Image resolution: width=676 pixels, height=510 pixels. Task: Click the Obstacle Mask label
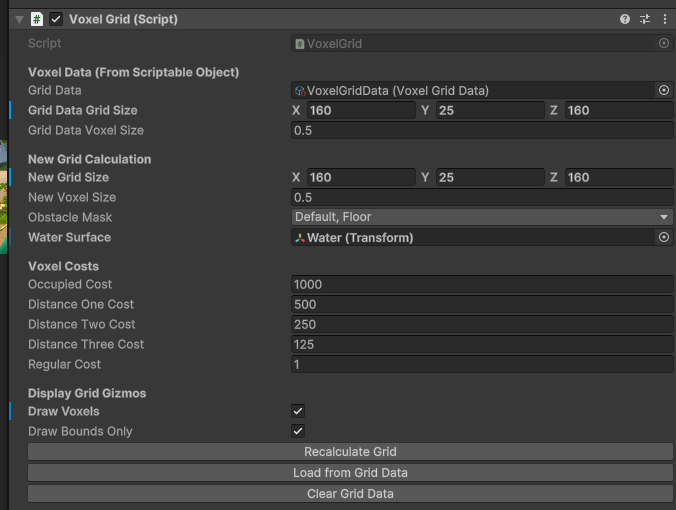point(70,217)
